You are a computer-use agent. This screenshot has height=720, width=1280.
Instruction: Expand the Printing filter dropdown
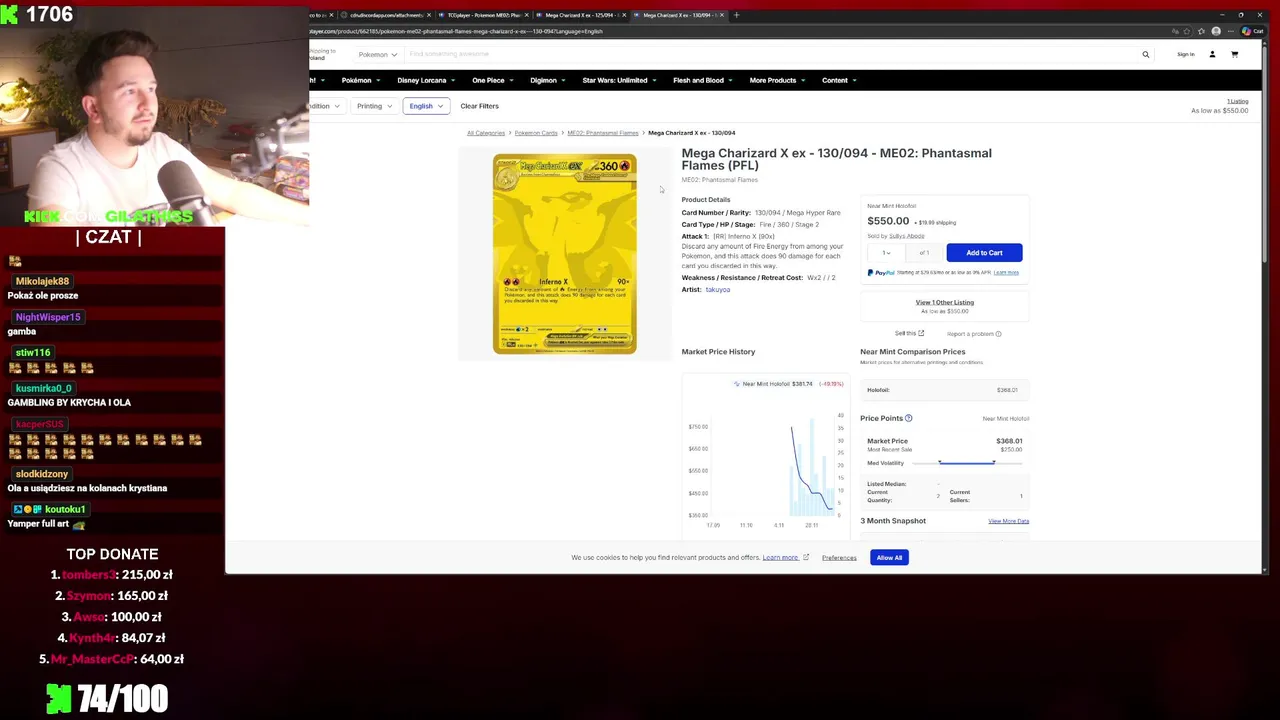tap(374, 106)
